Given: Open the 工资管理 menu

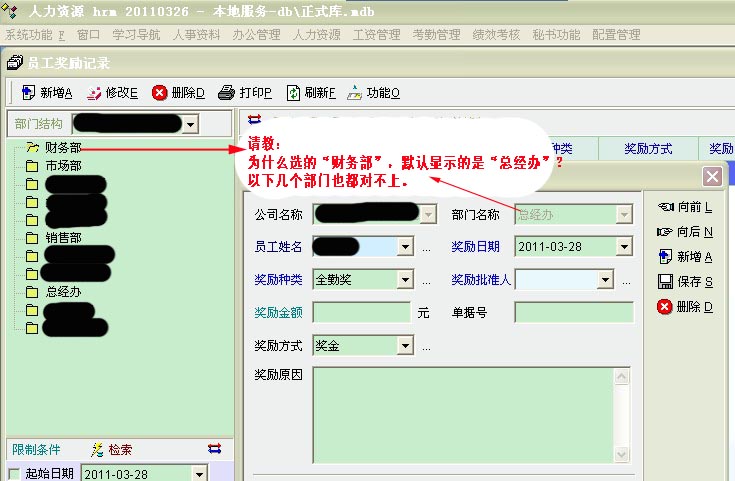Looking at the screenshot, I should coord(376,35).
